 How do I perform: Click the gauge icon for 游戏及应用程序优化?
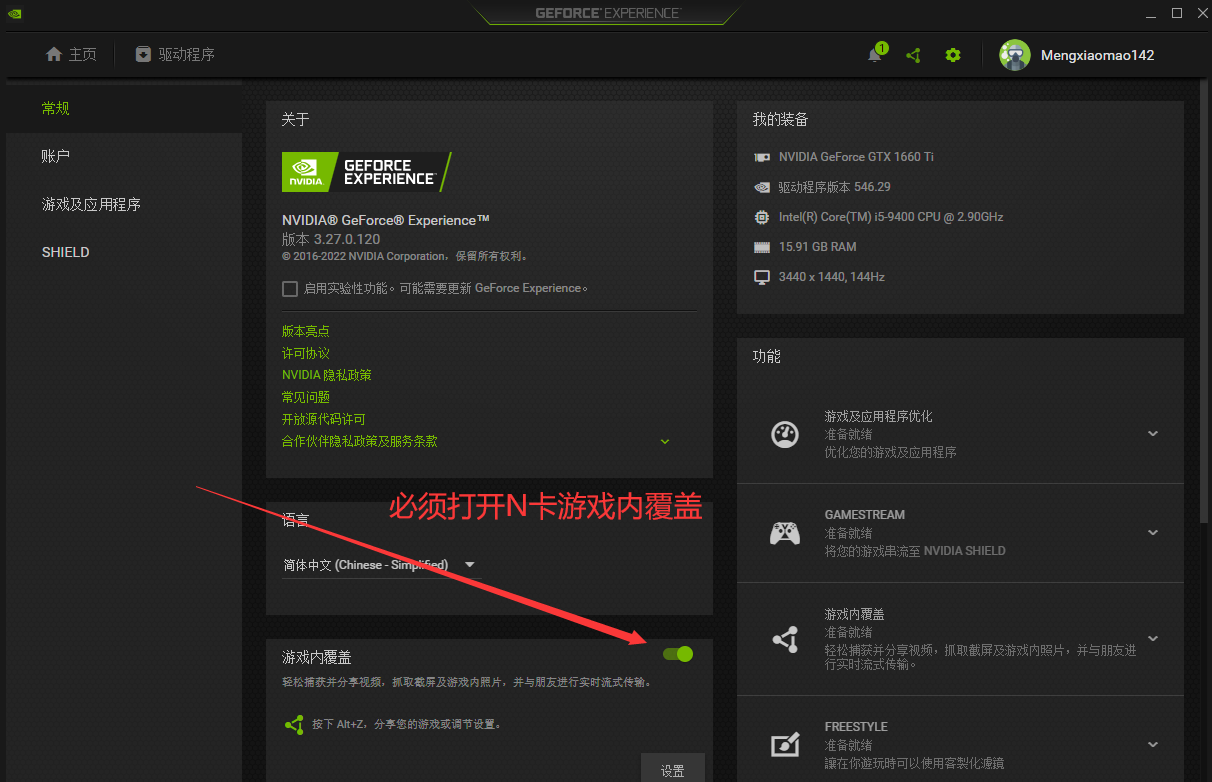(785, 434)
